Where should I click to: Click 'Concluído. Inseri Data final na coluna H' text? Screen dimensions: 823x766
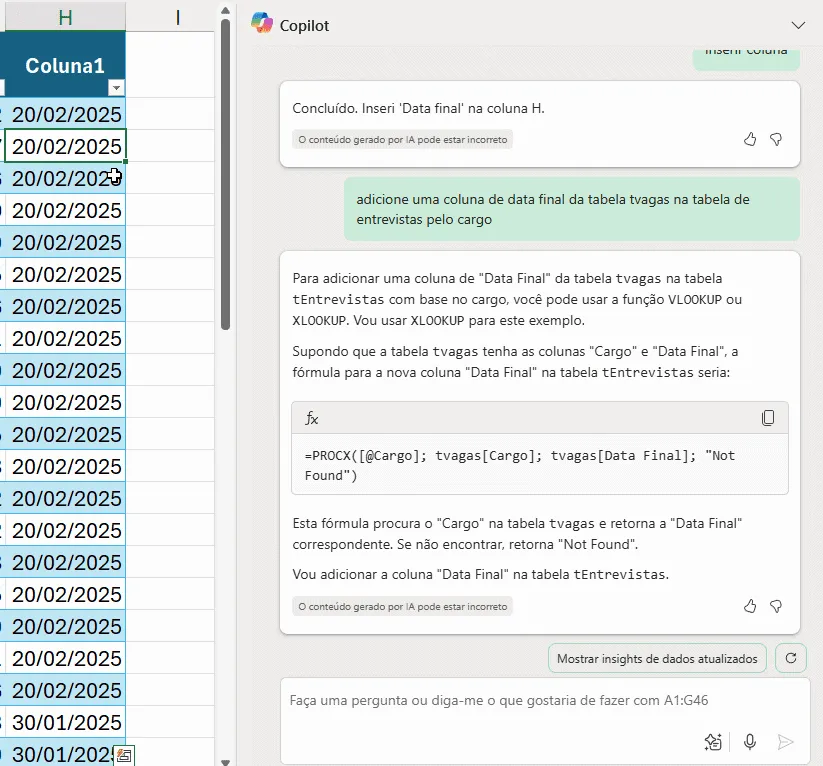point(418,108)
